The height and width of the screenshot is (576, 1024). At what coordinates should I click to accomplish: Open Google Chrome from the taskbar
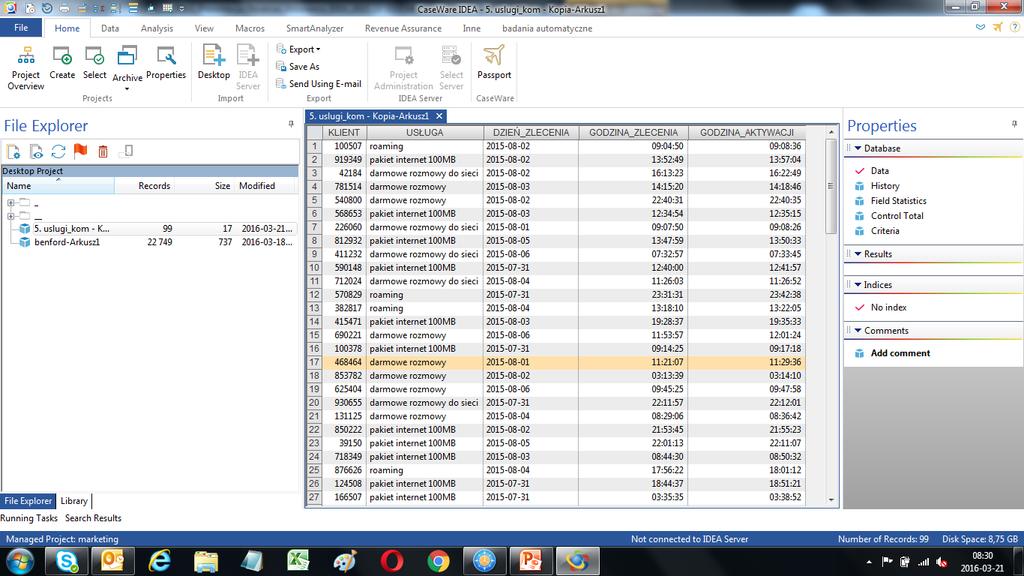[438, 561]
